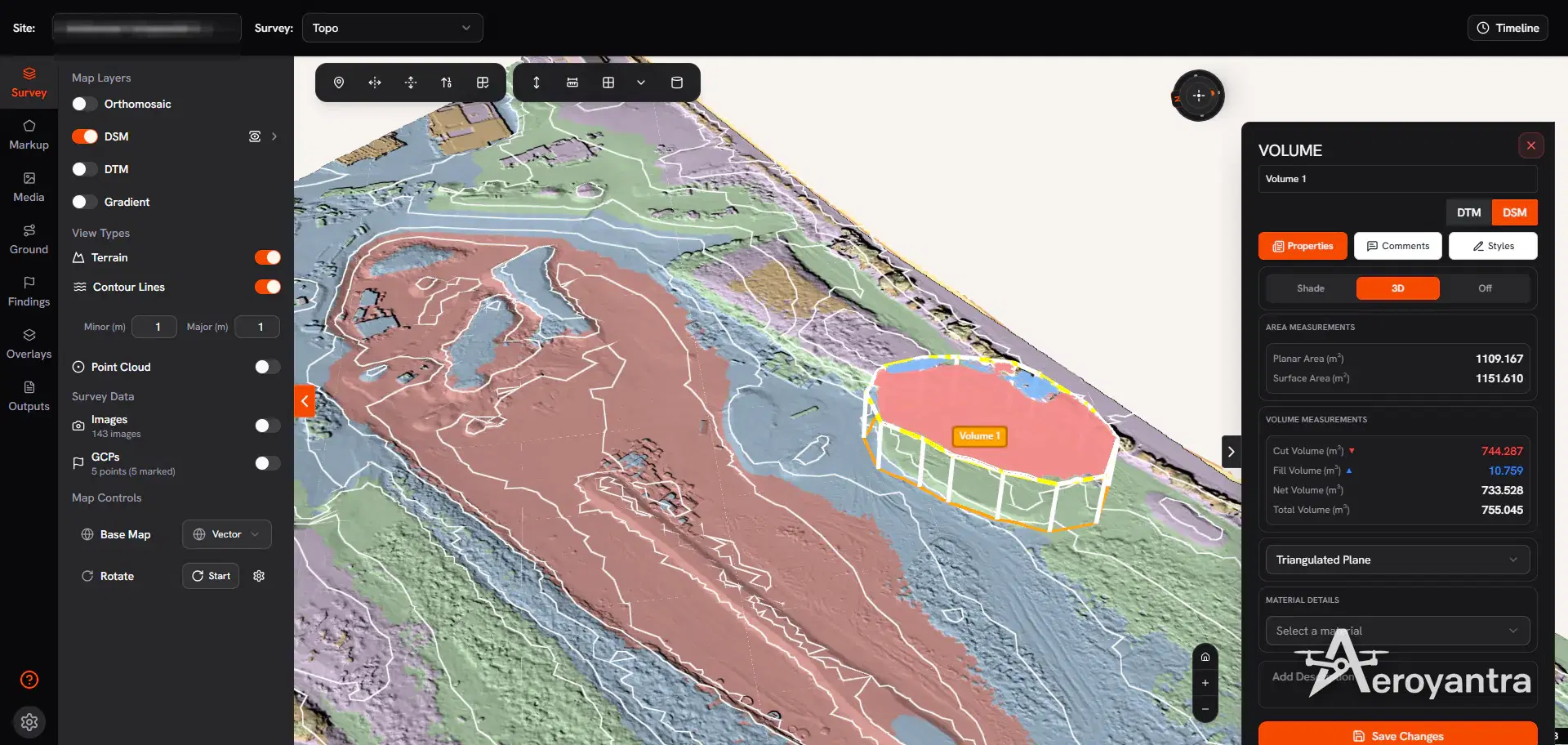Show the Images survey data toggle

[x=268, y=426]
